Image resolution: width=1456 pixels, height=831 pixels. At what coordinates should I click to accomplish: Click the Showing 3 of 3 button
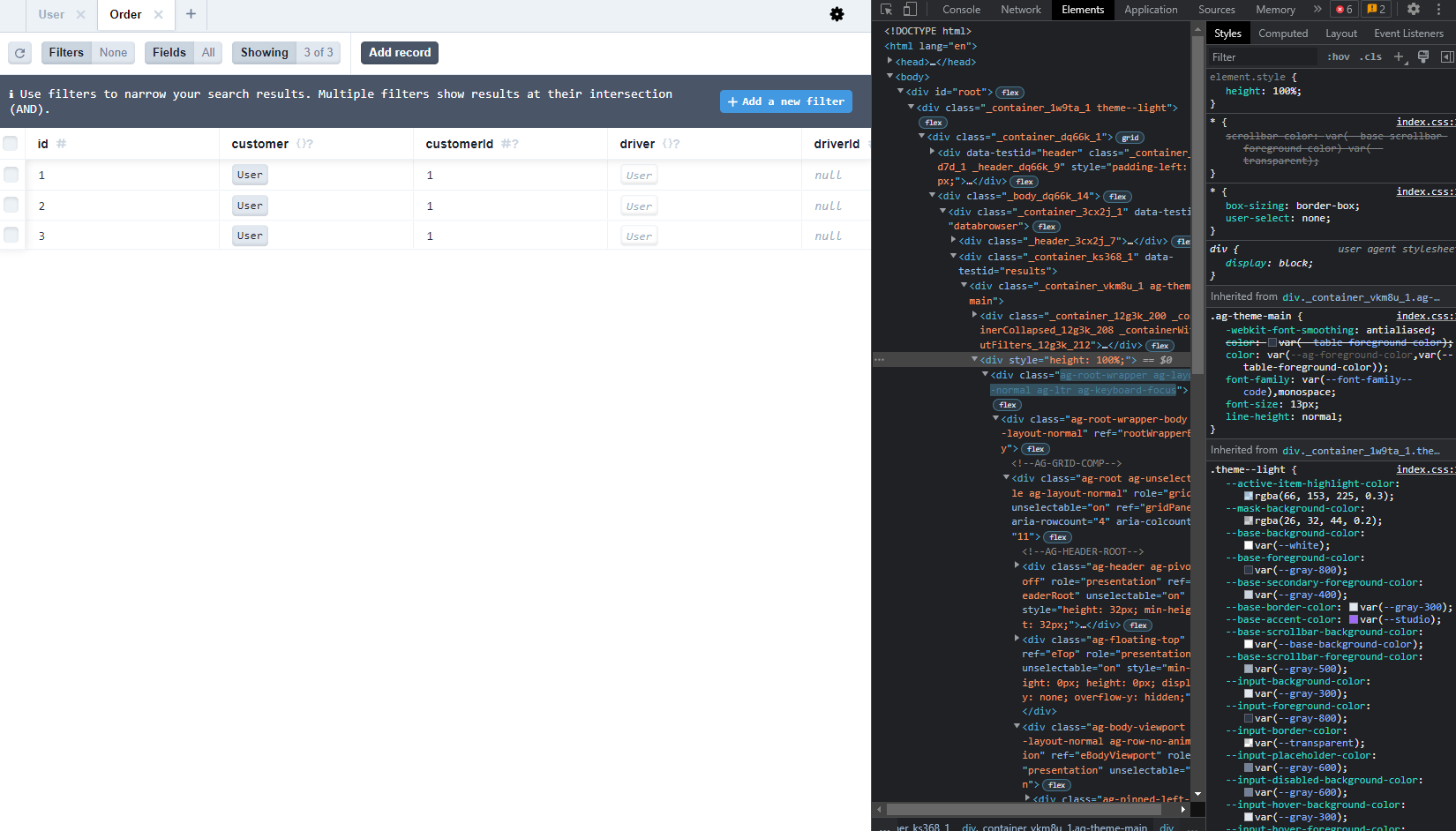click(287, 53)
